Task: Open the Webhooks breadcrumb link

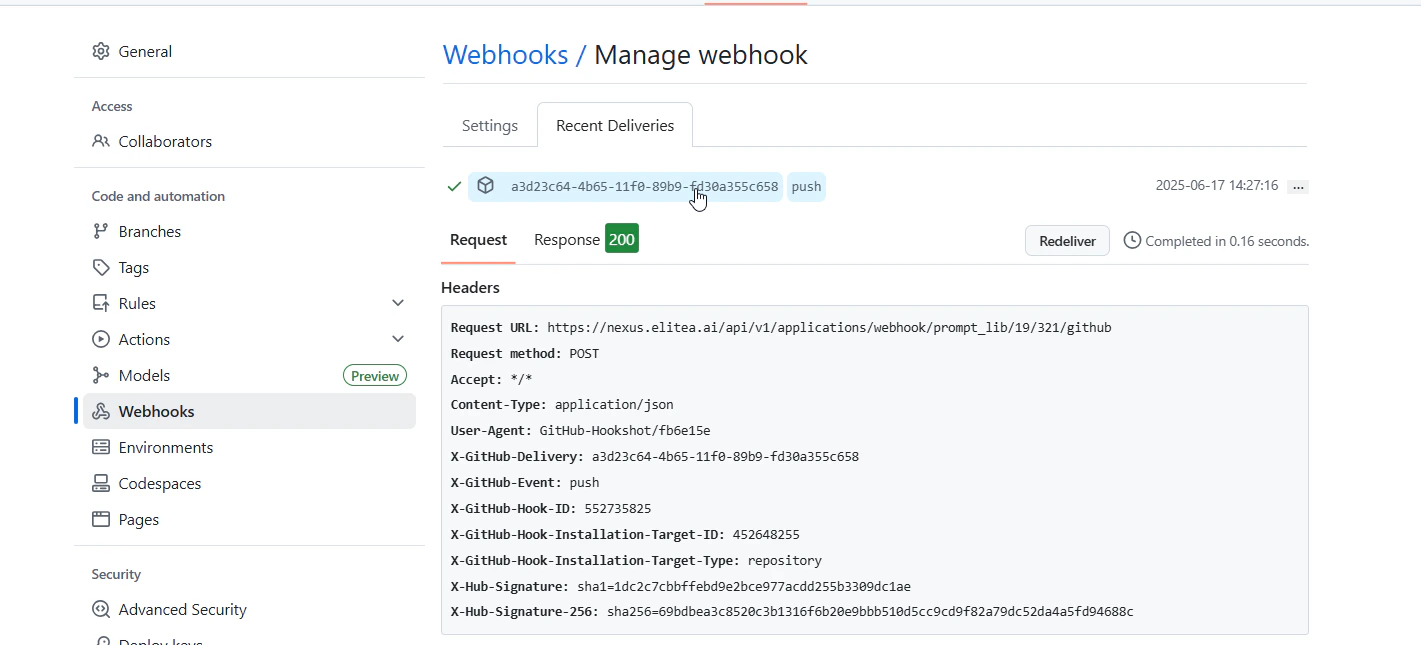Action: tap(505, 55)
